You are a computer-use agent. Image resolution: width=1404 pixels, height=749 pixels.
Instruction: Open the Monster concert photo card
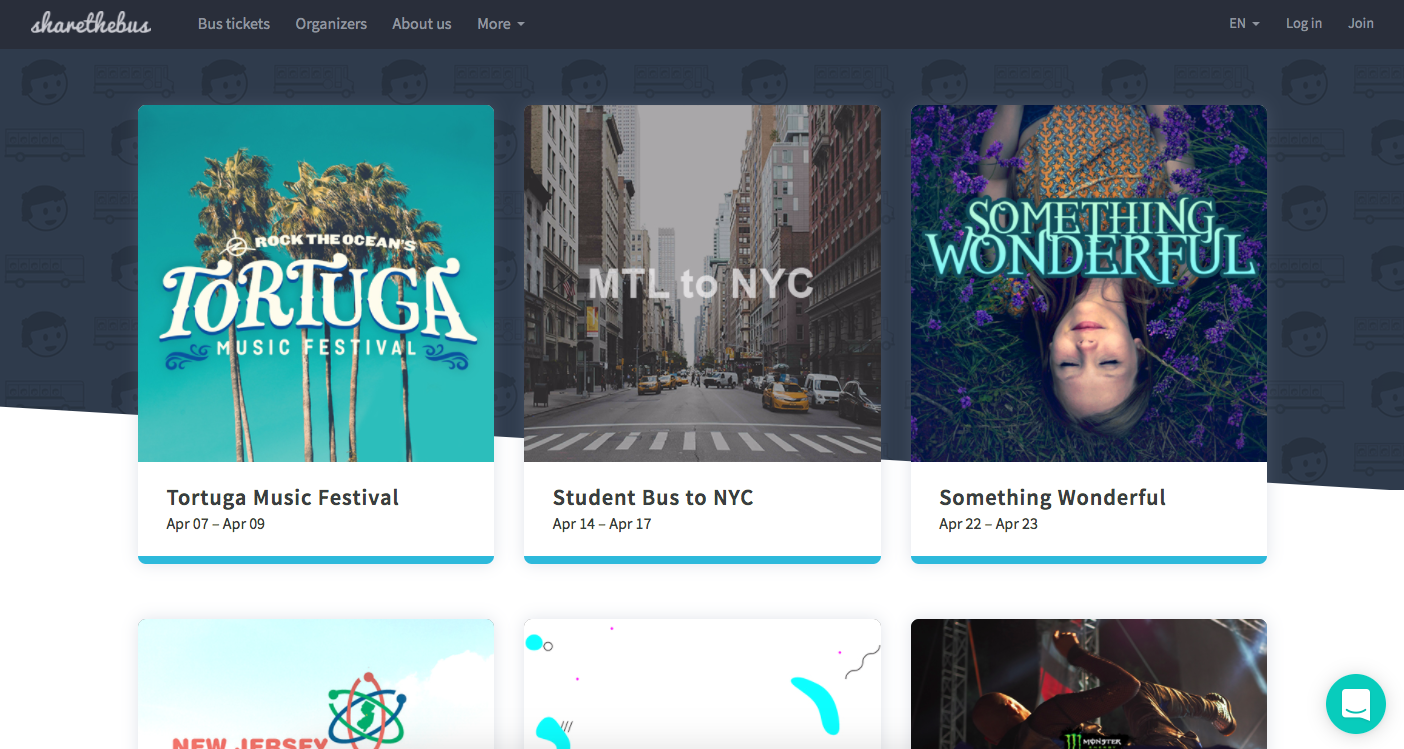point(1089,684)
